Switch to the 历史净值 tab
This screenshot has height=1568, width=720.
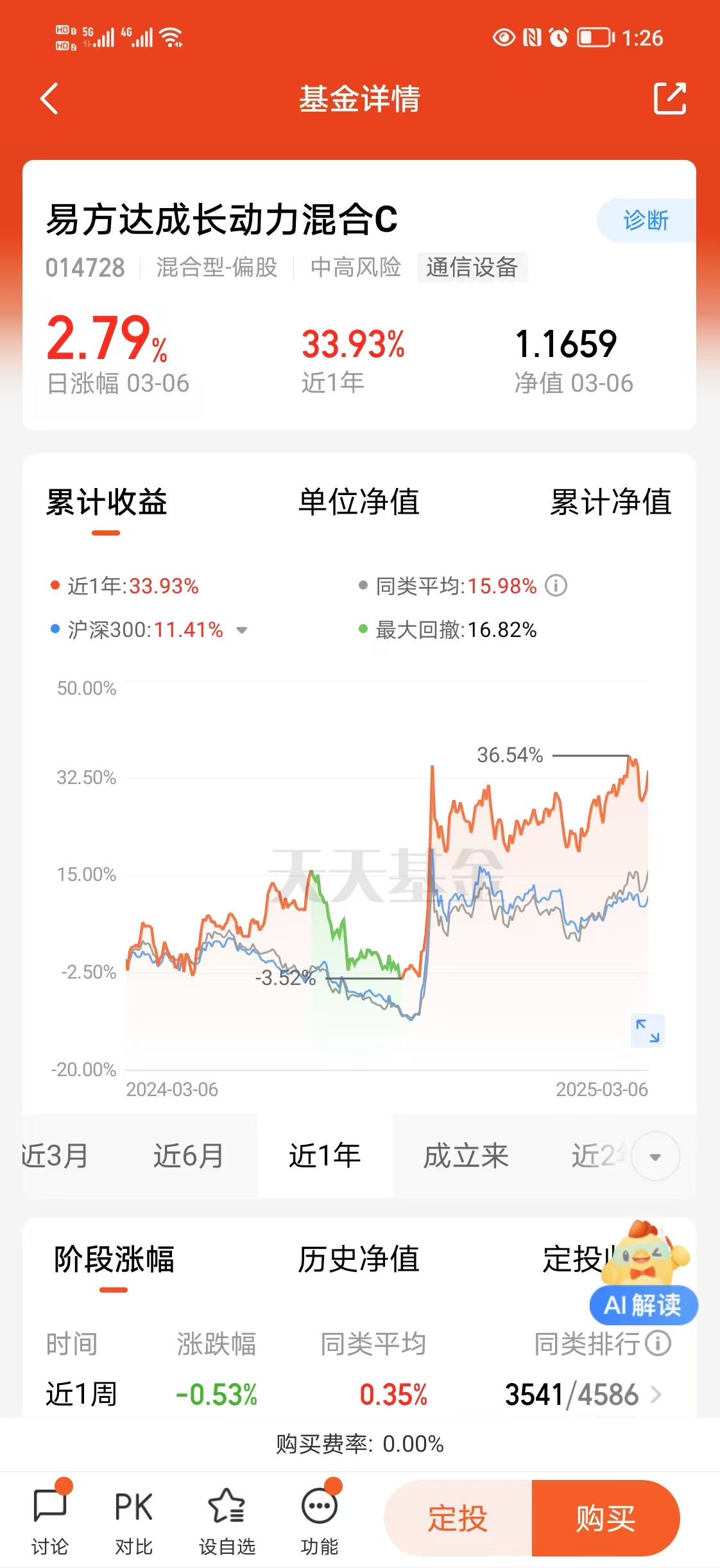[359, 1259]
